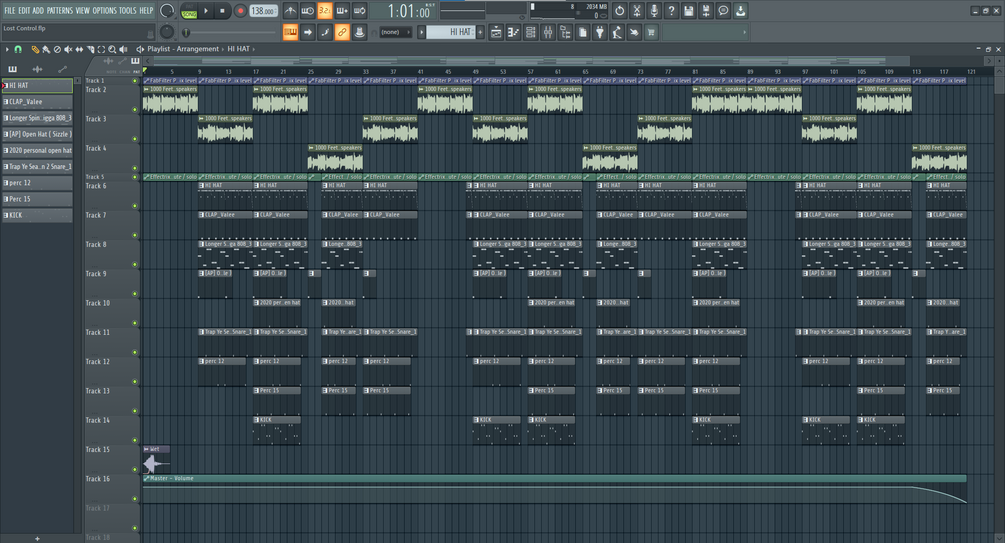Play the song with the play button

point(206,11)
